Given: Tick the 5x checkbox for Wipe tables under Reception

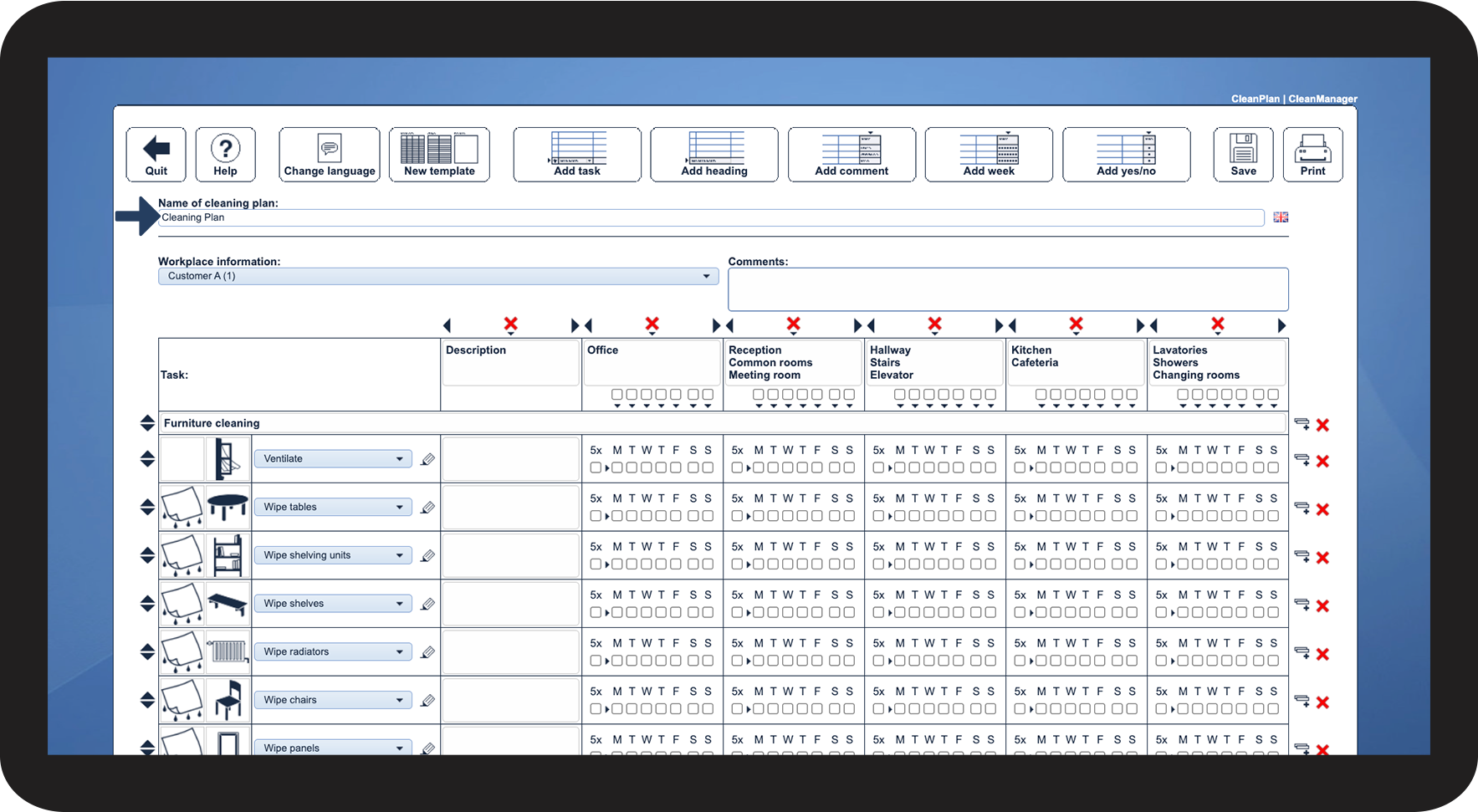Looking at the screenshot, I should point(737,517).
